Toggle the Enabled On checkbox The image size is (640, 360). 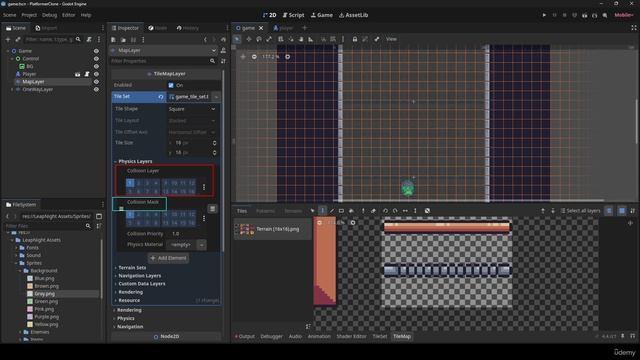[x=171, y=85]
